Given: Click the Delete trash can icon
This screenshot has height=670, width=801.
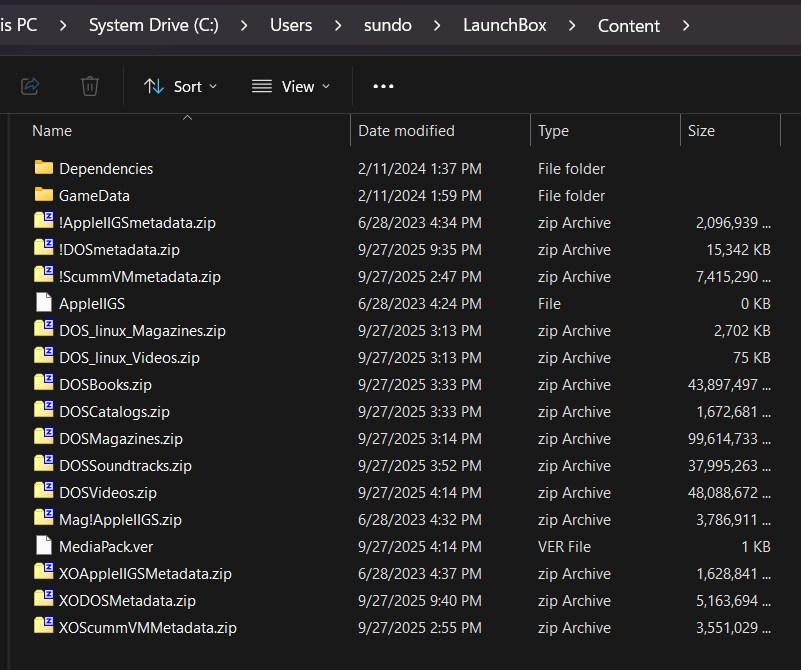Looking at the screenshot, I should [90, 86].
